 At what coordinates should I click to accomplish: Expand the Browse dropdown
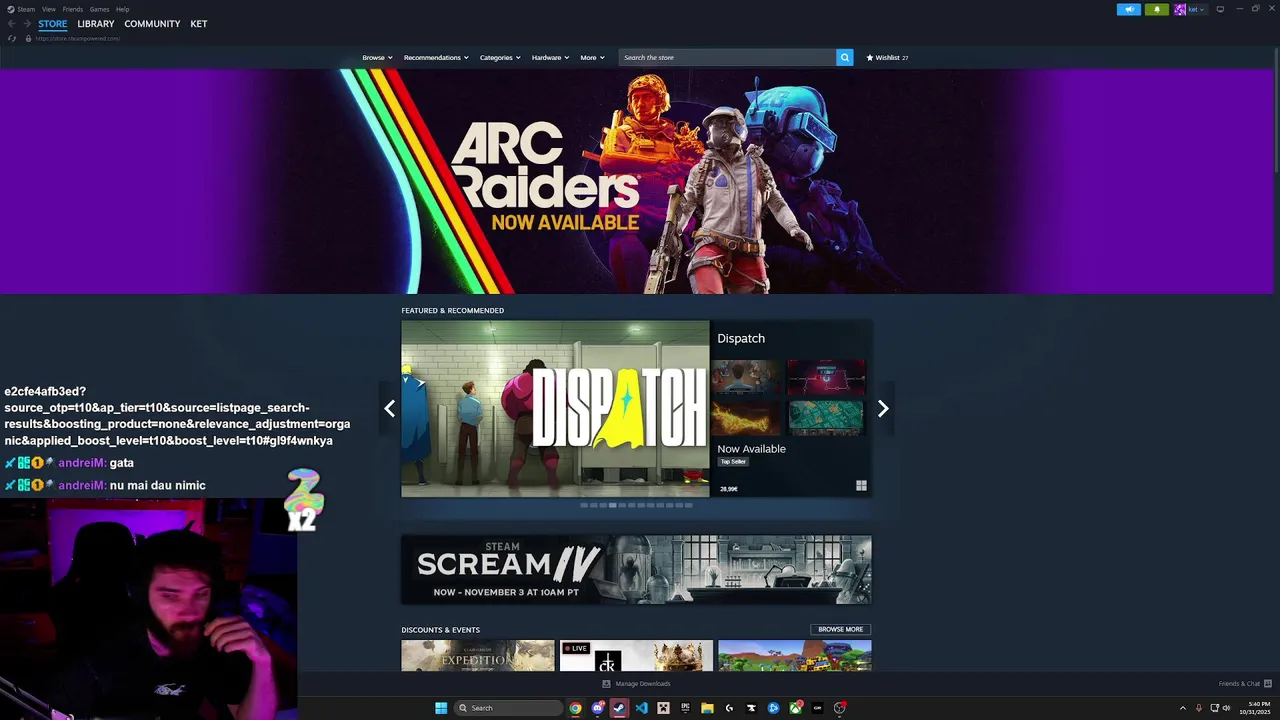pyautogui.click(x=377, y=57)
